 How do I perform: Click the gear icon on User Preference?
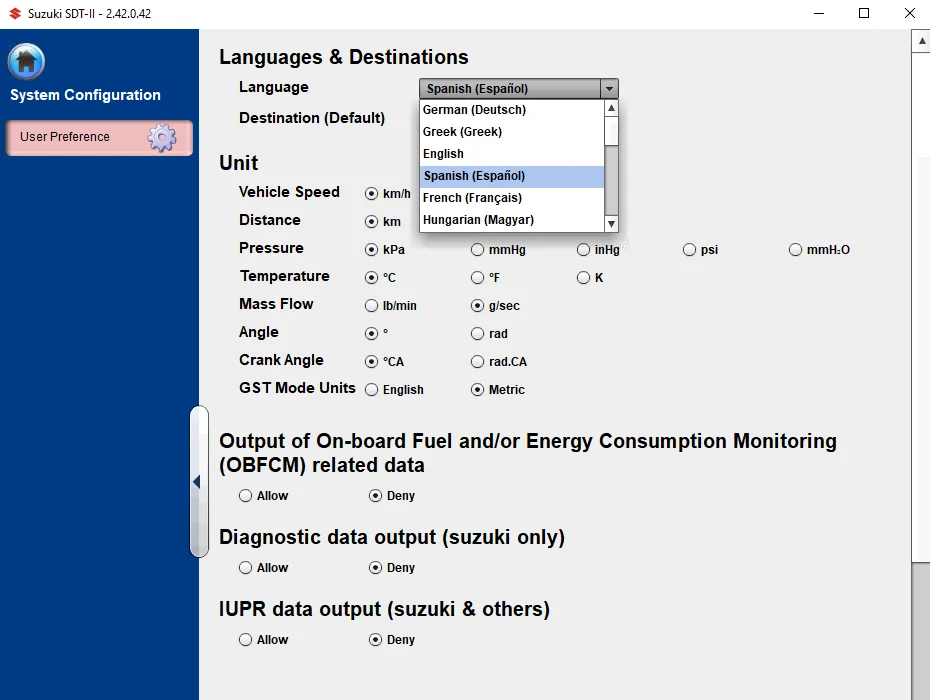[x=162, y=138]
